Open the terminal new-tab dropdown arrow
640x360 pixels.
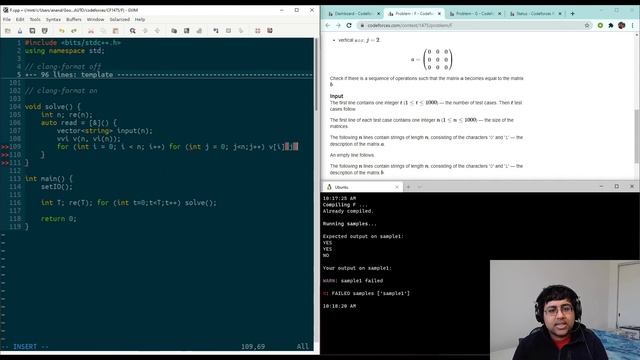click(x=420, y=187)
